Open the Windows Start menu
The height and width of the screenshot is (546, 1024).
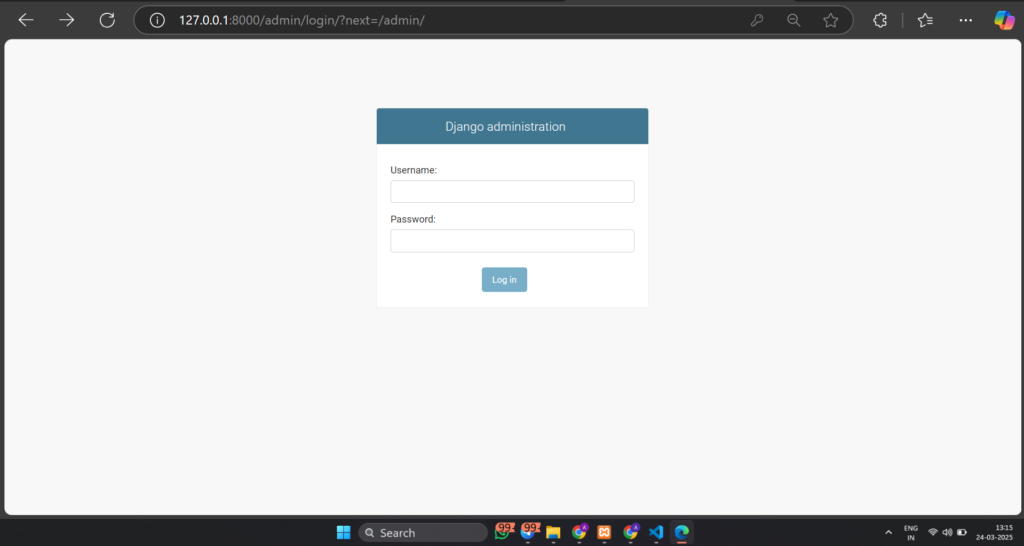(x=344, y=532)
